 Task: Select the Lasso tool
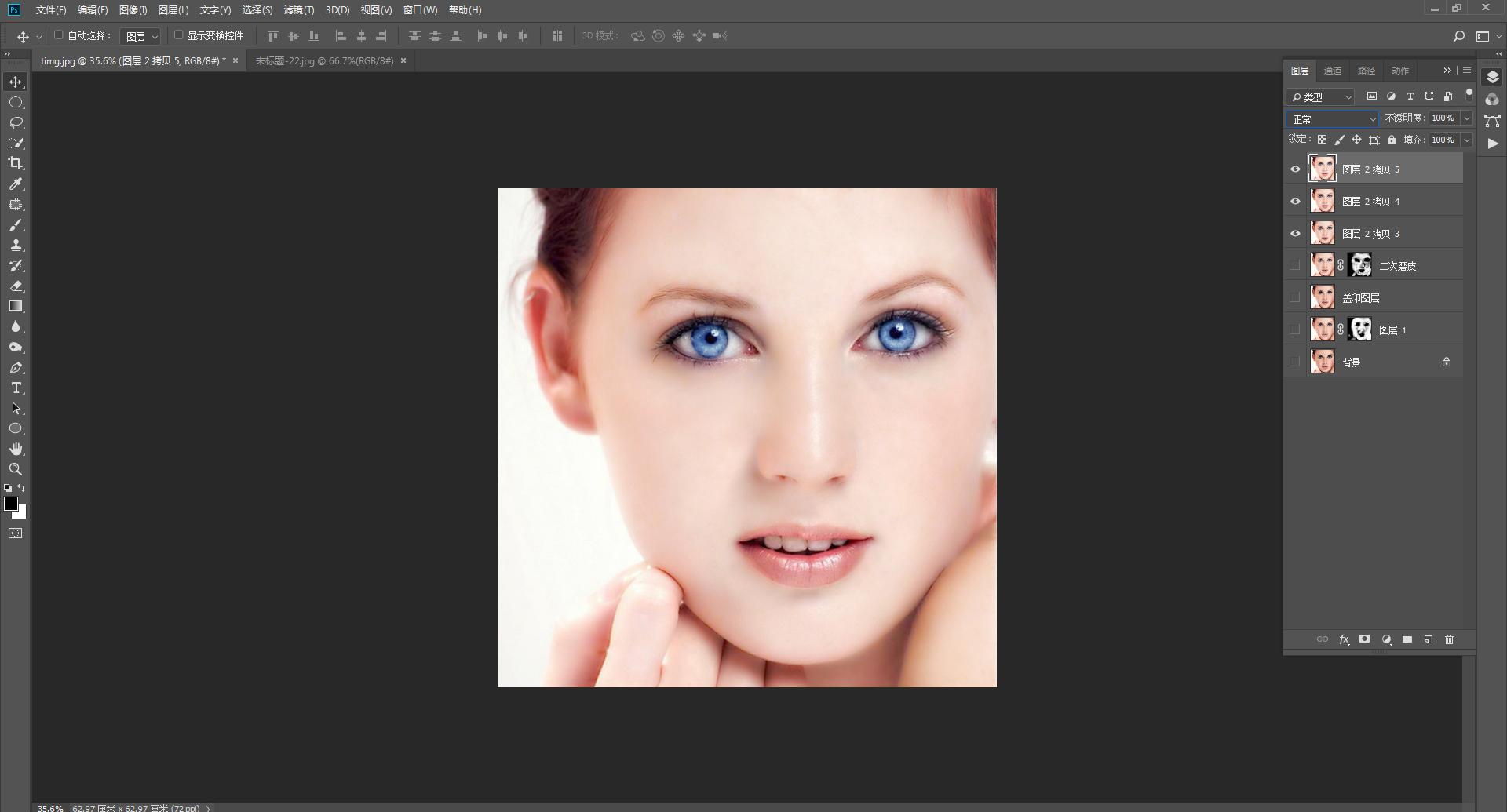tap(16, 123)
